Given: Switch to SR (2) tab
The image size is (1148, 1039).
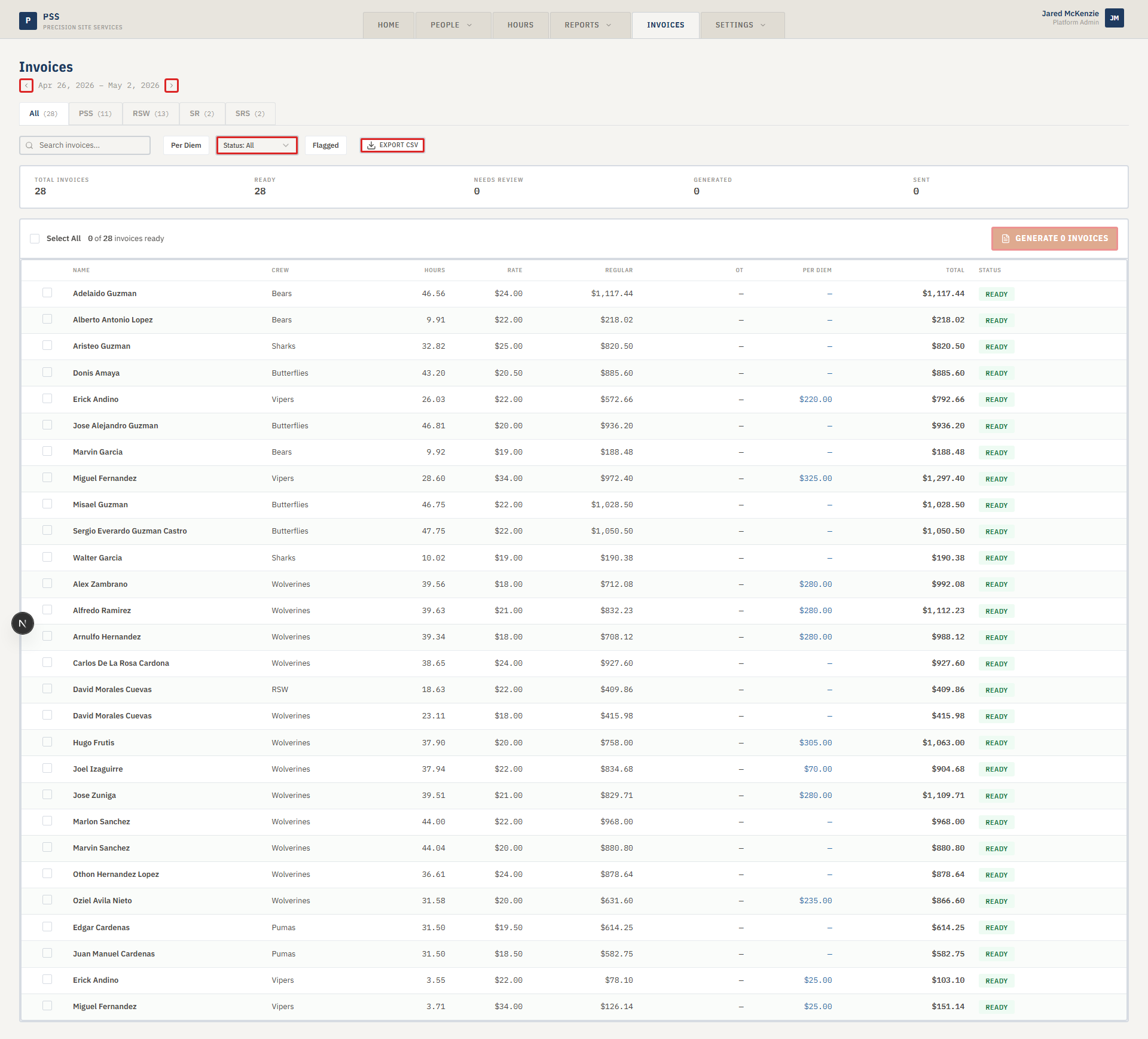Looking at the screenshot, I should click(202, 114).
